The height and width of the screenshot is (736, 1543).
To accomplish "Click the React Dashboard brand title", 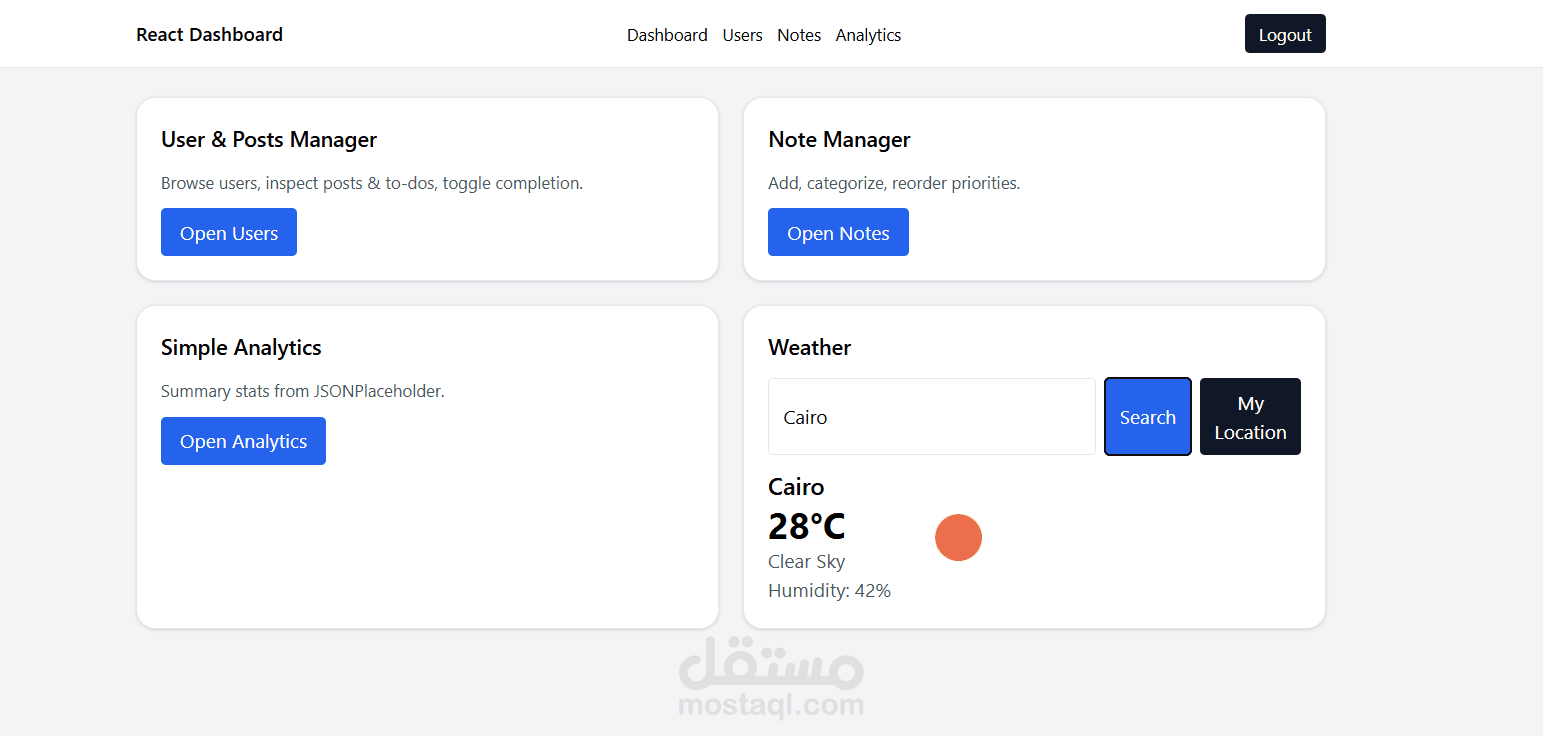I will click(209, 35).
